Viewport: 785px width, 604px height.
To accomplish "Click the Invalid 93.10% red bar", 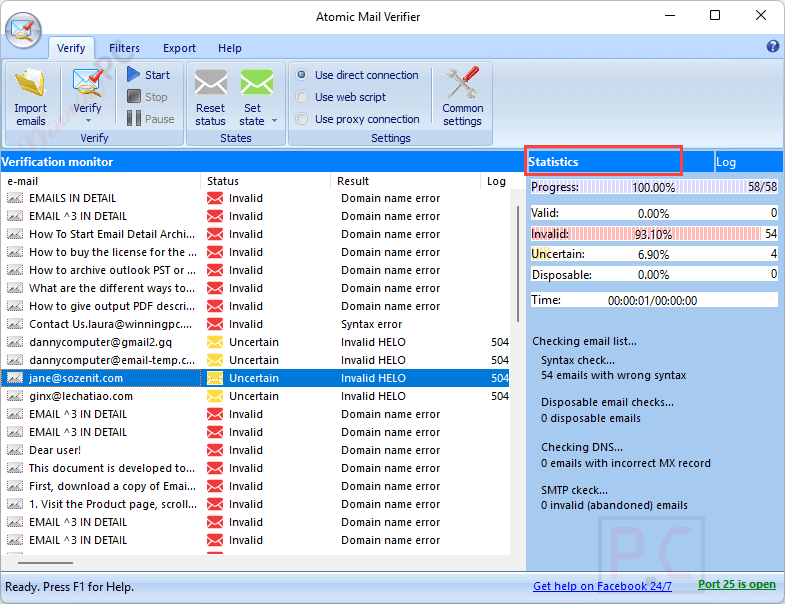I will coord(654,234).
